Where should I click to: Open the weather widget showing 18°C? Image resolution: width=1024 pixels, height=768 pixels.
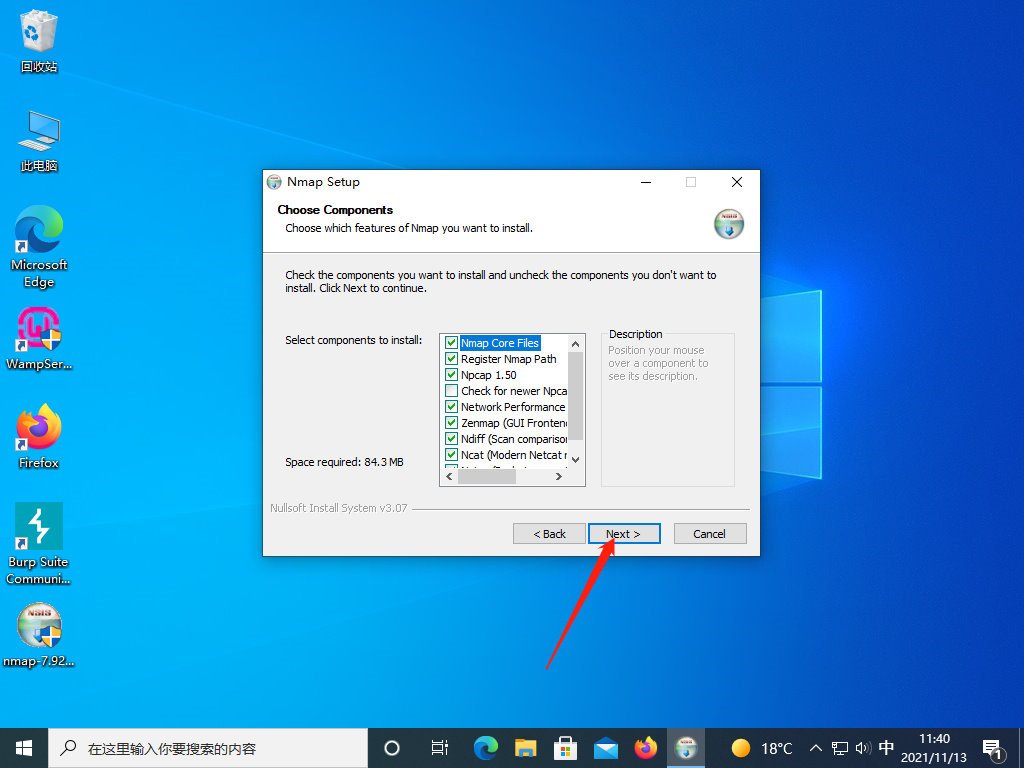[x=761, y=748]
